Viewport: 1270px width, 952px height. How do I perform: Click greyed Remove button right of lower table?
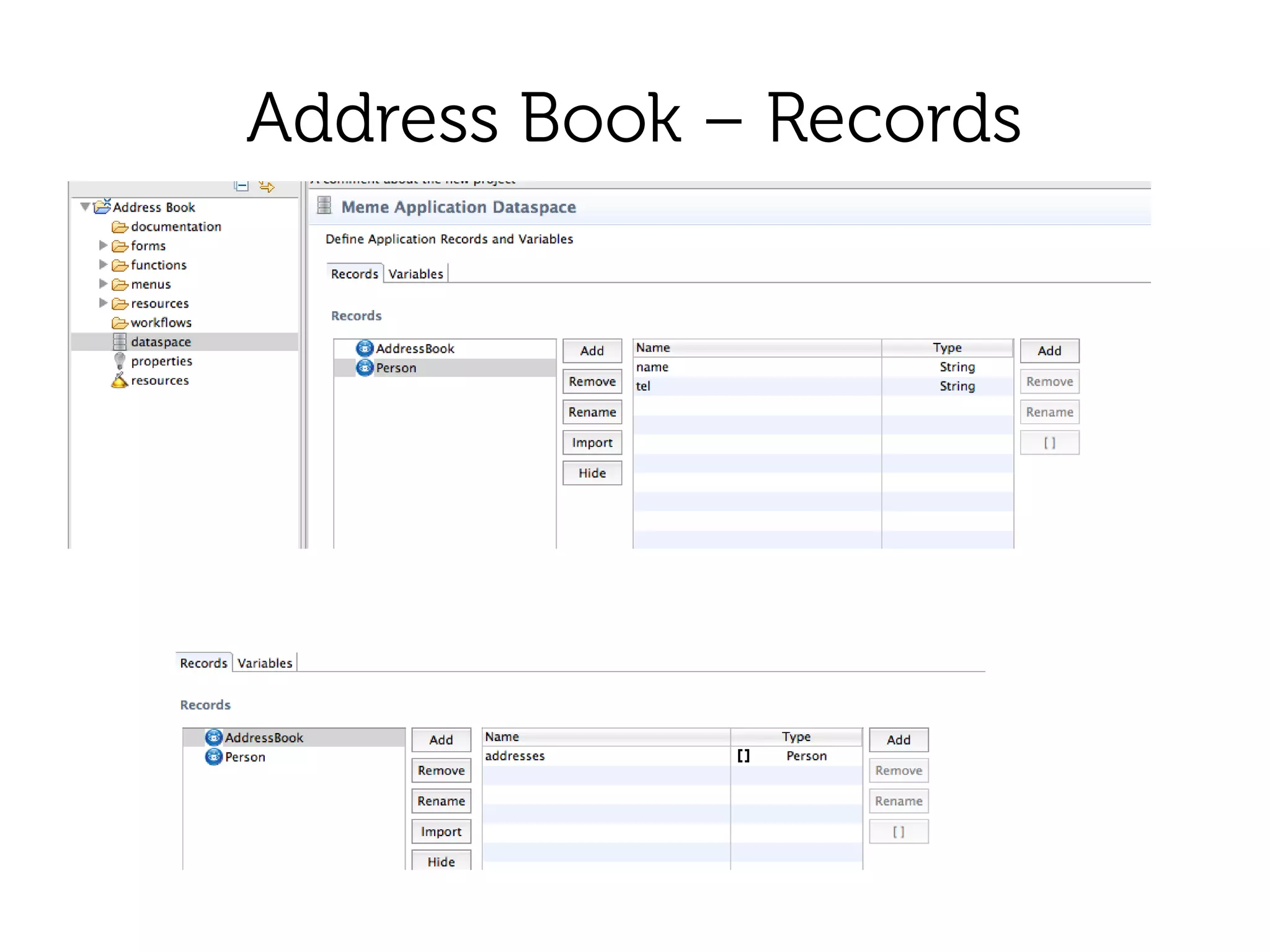(899, 770)
